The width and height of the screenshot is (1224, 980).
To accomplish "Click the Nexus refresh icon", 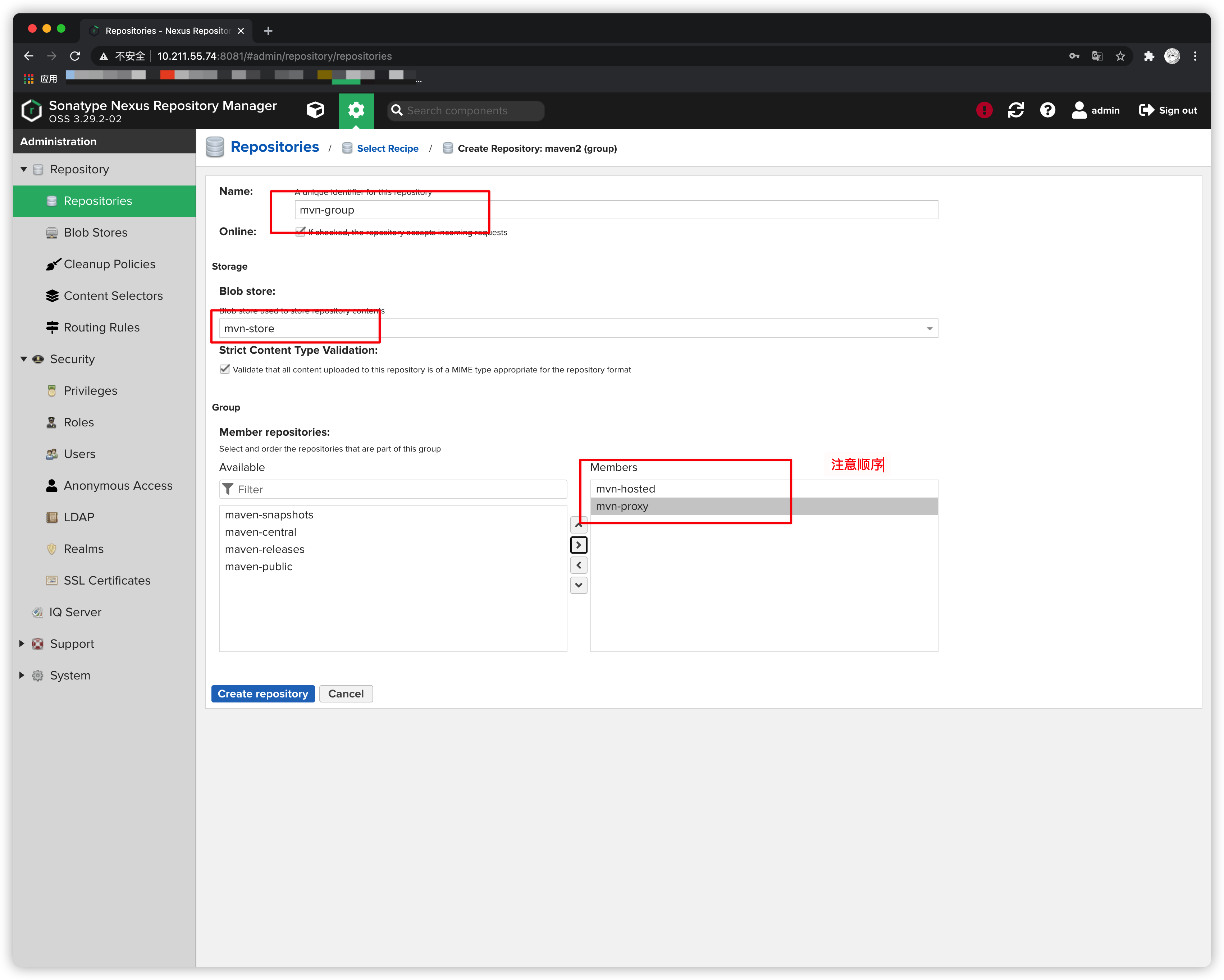I will pos(1016,110).
